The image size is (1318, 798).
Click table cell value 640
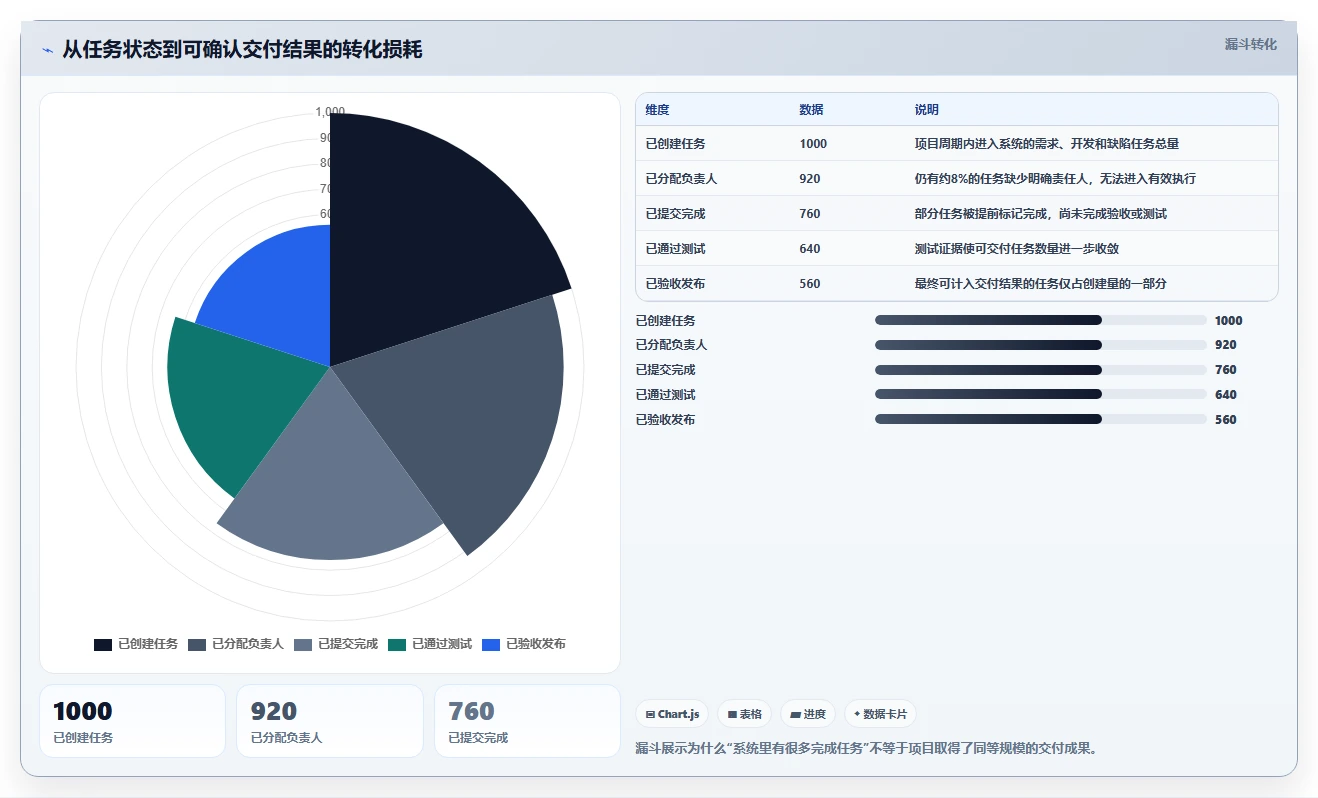[810, 249]
